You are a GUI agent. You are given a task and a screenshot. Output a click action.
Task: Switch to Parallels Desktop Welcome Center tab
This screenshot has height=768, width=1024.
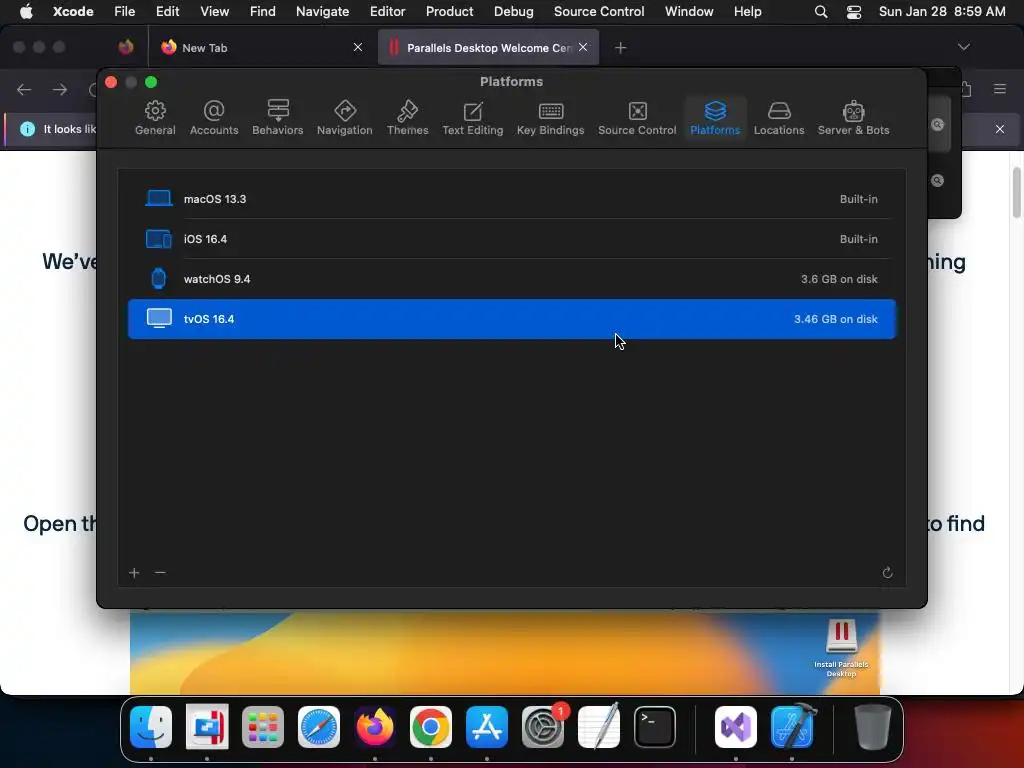pyautogui.click(x=488, y=48)
